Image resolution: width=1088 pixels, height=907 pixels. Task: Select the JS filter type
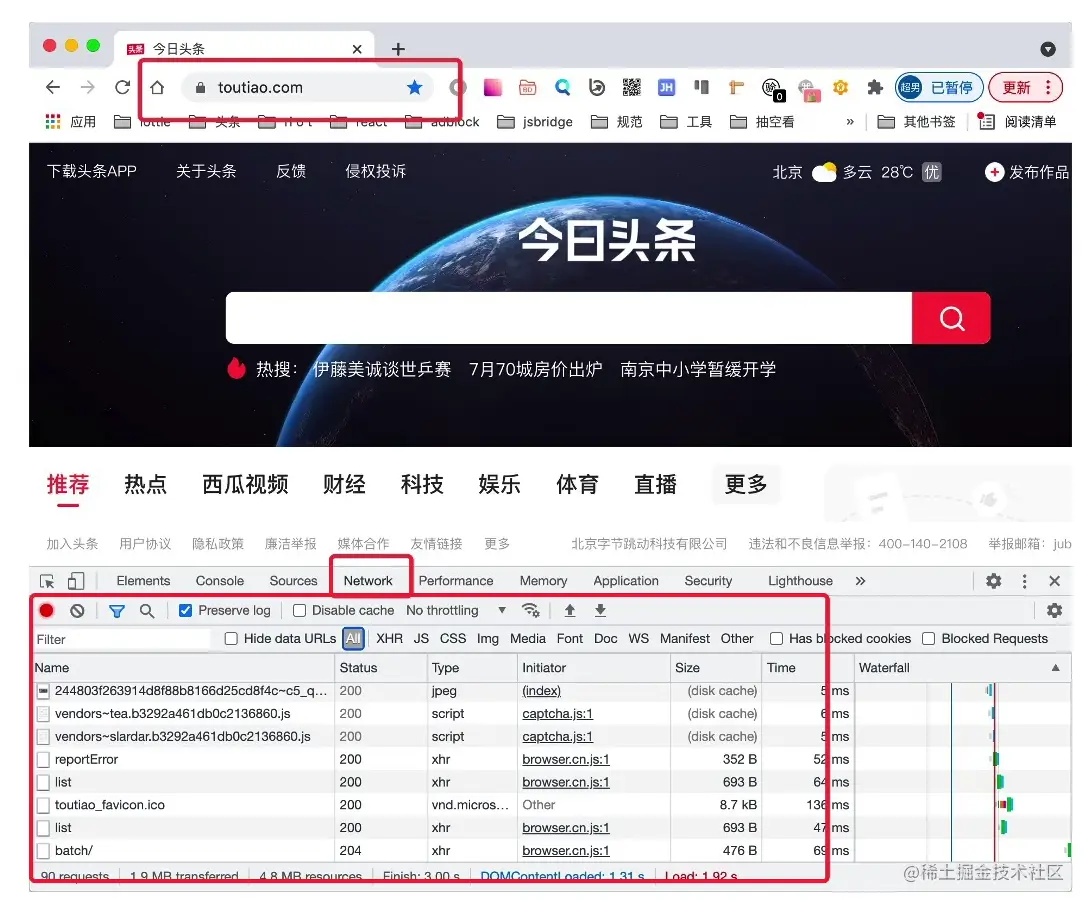(421, 638)
